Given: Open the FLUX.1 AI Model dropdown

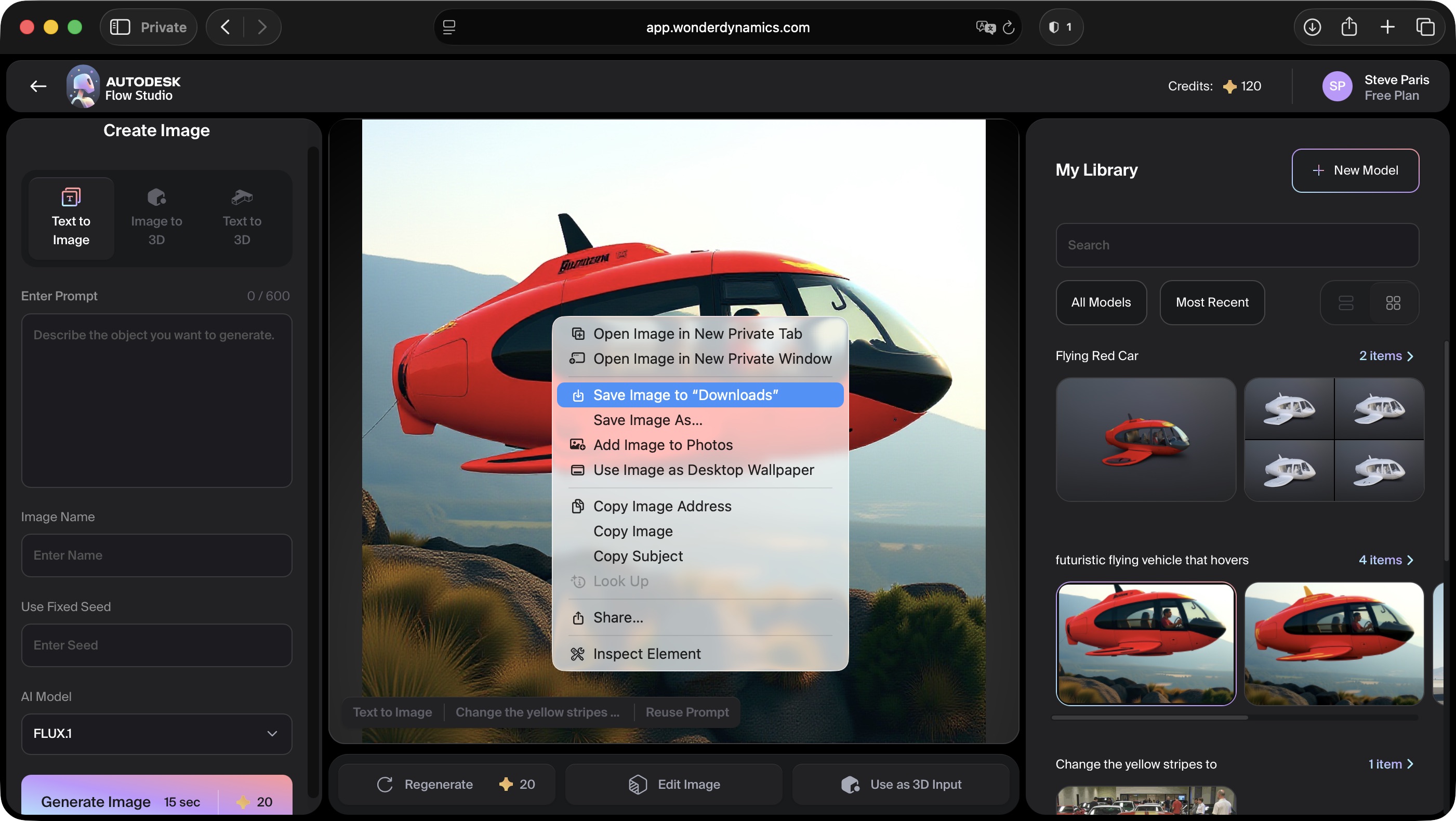Looking at the screenshot, I should point(156,733).
